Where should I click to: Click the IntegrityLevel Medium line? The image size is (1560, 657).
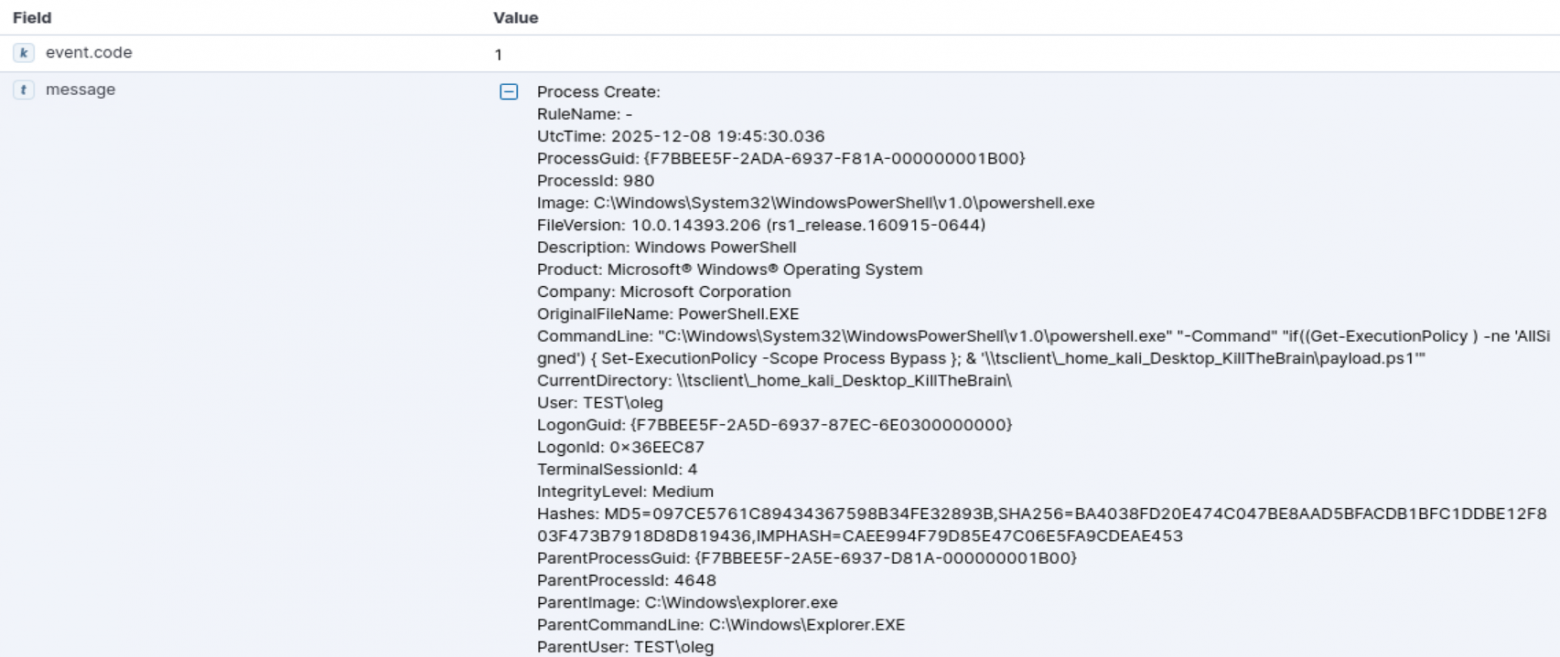tap(625, 492)
